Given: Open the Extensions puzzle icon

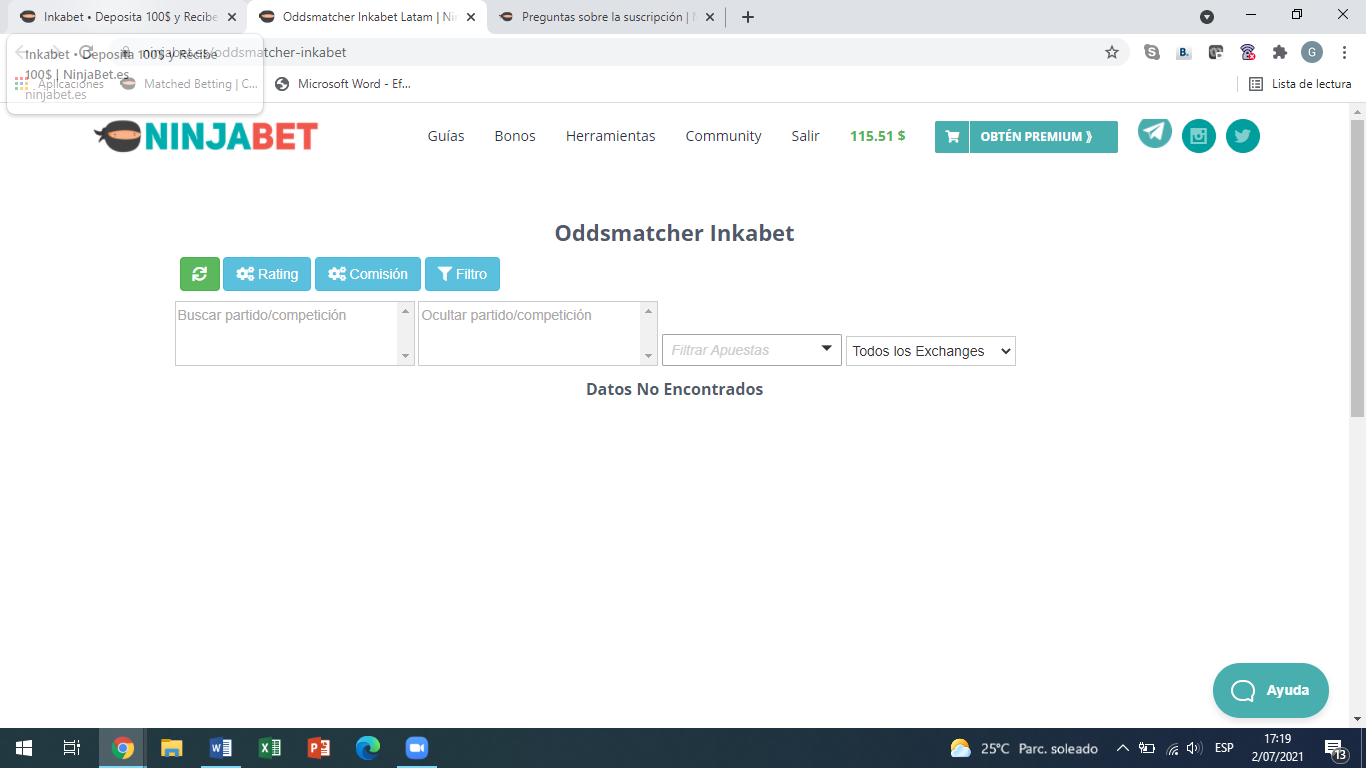Looking at the screenshot, I should (1280, 52).
